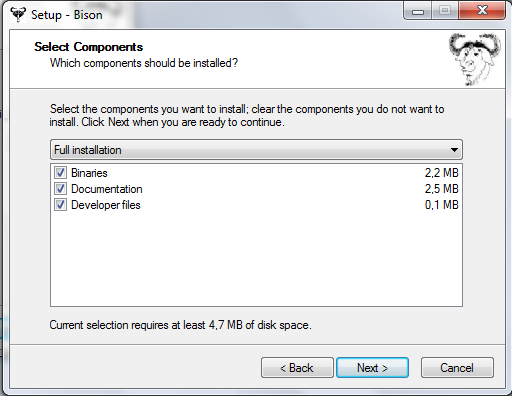Cancel the Bison setup
The height and width of the screenshot is (396, 512).
[x=457, y=368]
